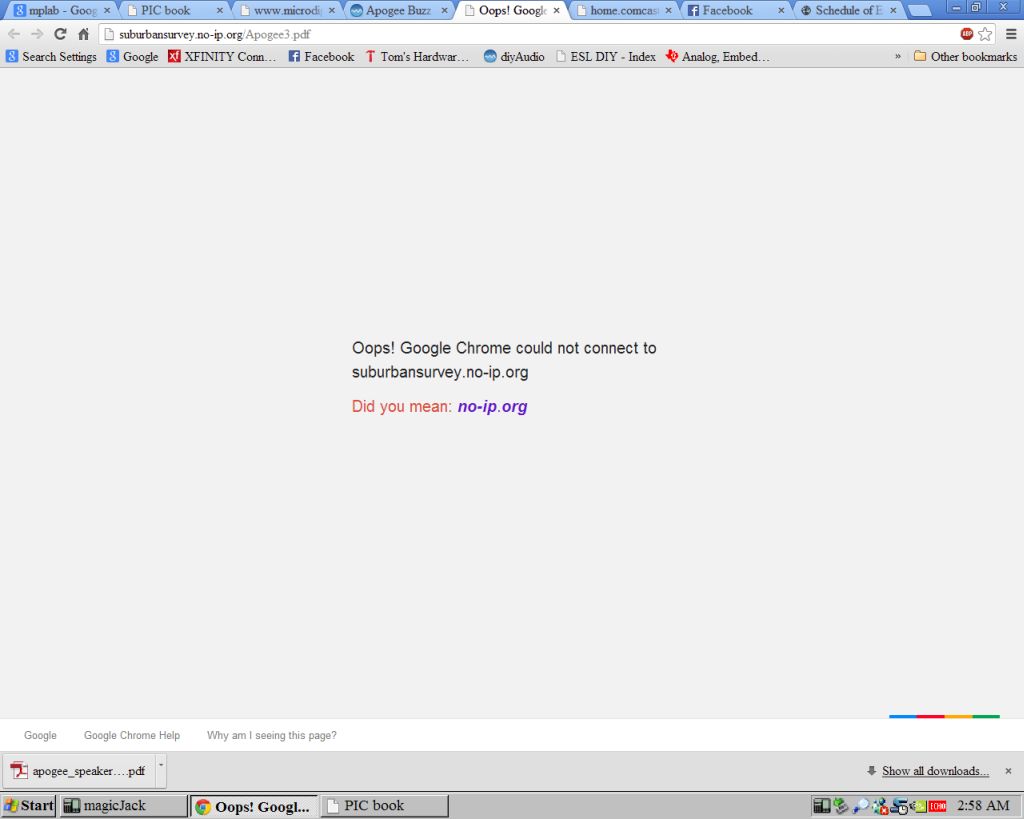The width and height of the screenshot is (1024, 819).
Task: Open the Other bookmarks folder
Action: tap(965, 57)
